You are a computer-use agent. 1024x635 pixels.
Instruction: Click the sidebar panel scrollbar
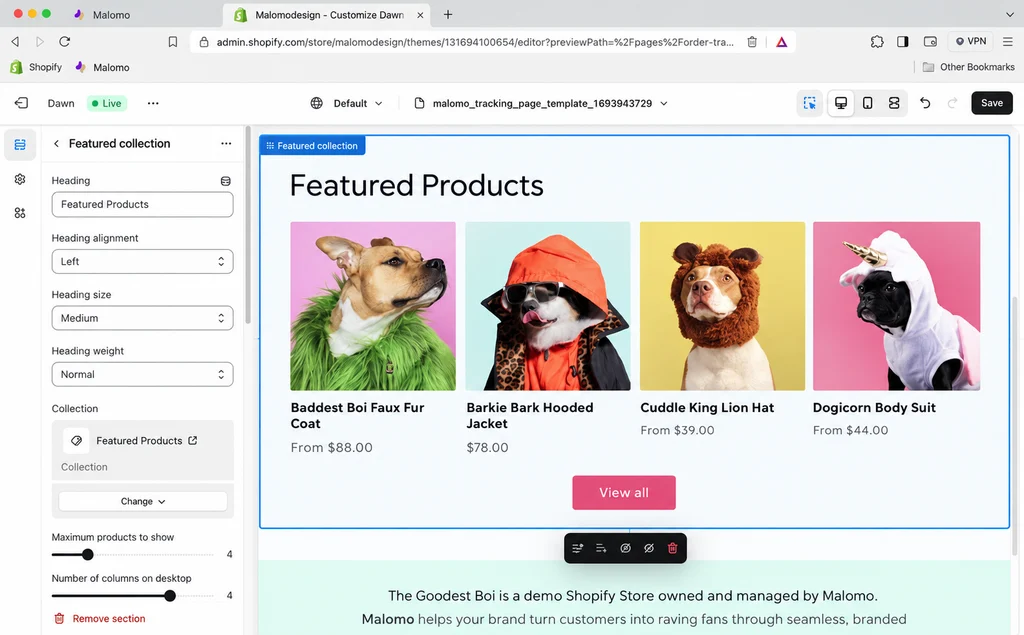[248, 225]
